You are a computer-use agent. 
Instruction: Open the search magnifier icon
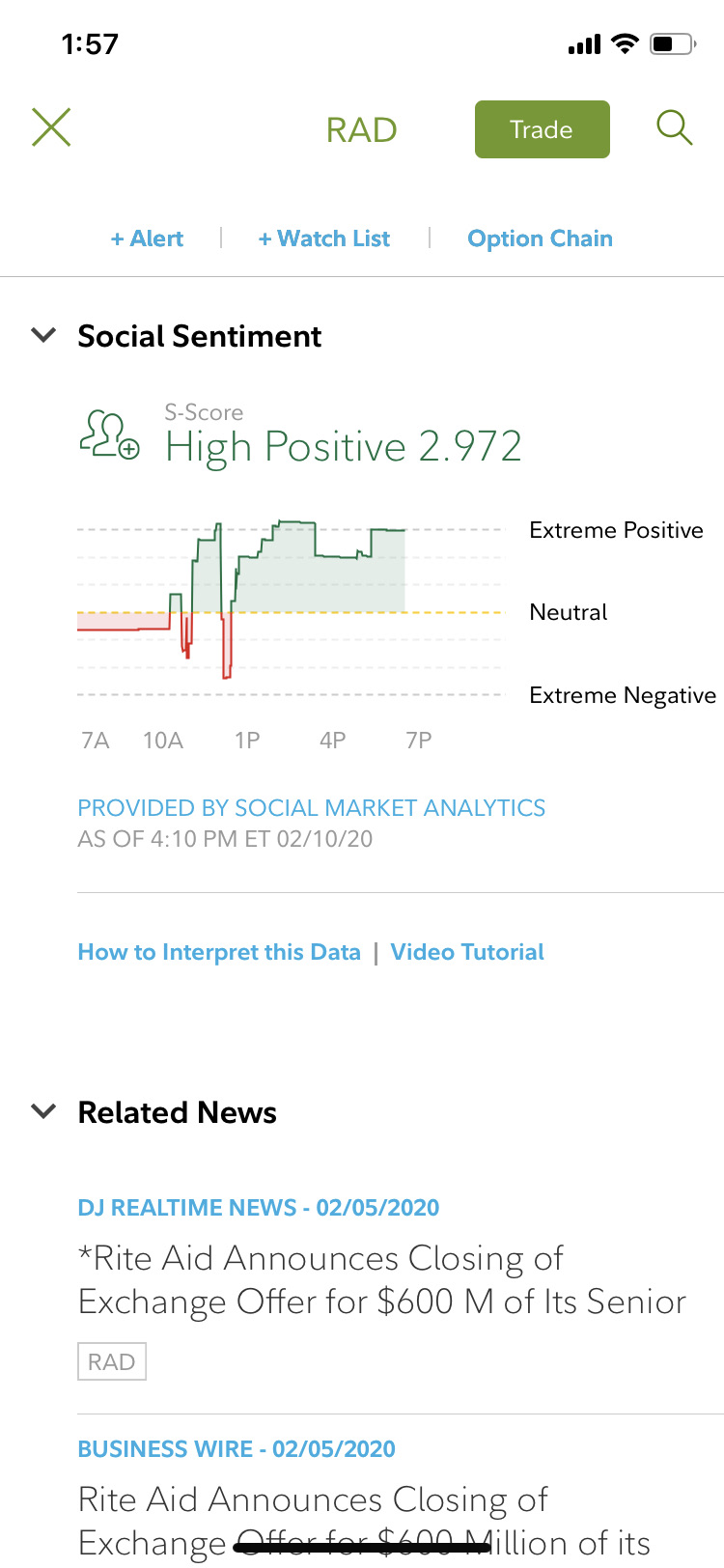(674, 127)
